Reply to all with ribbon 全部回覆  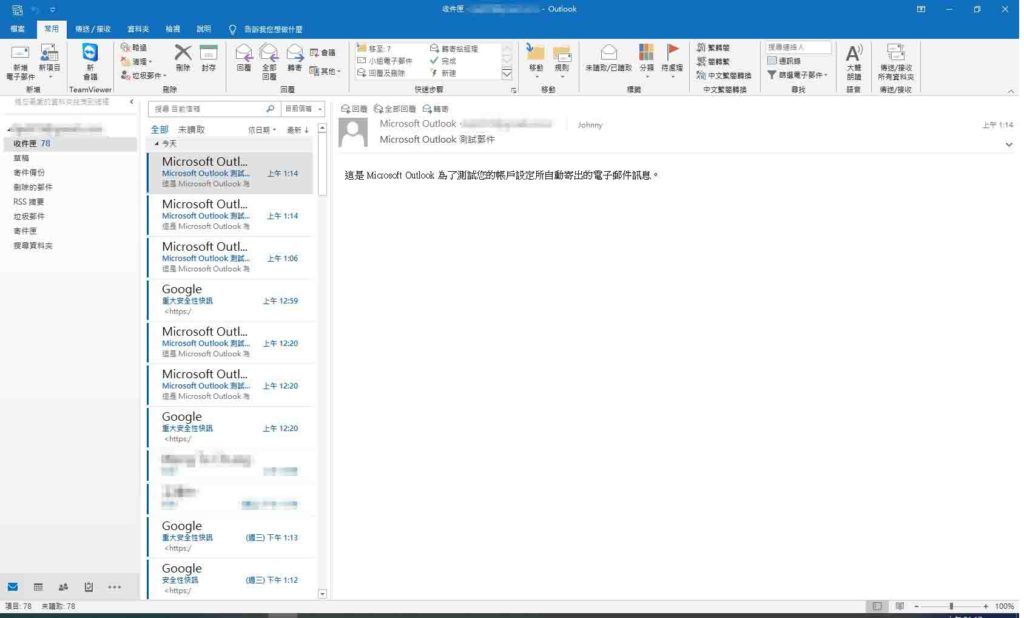(x=269, y=62)
